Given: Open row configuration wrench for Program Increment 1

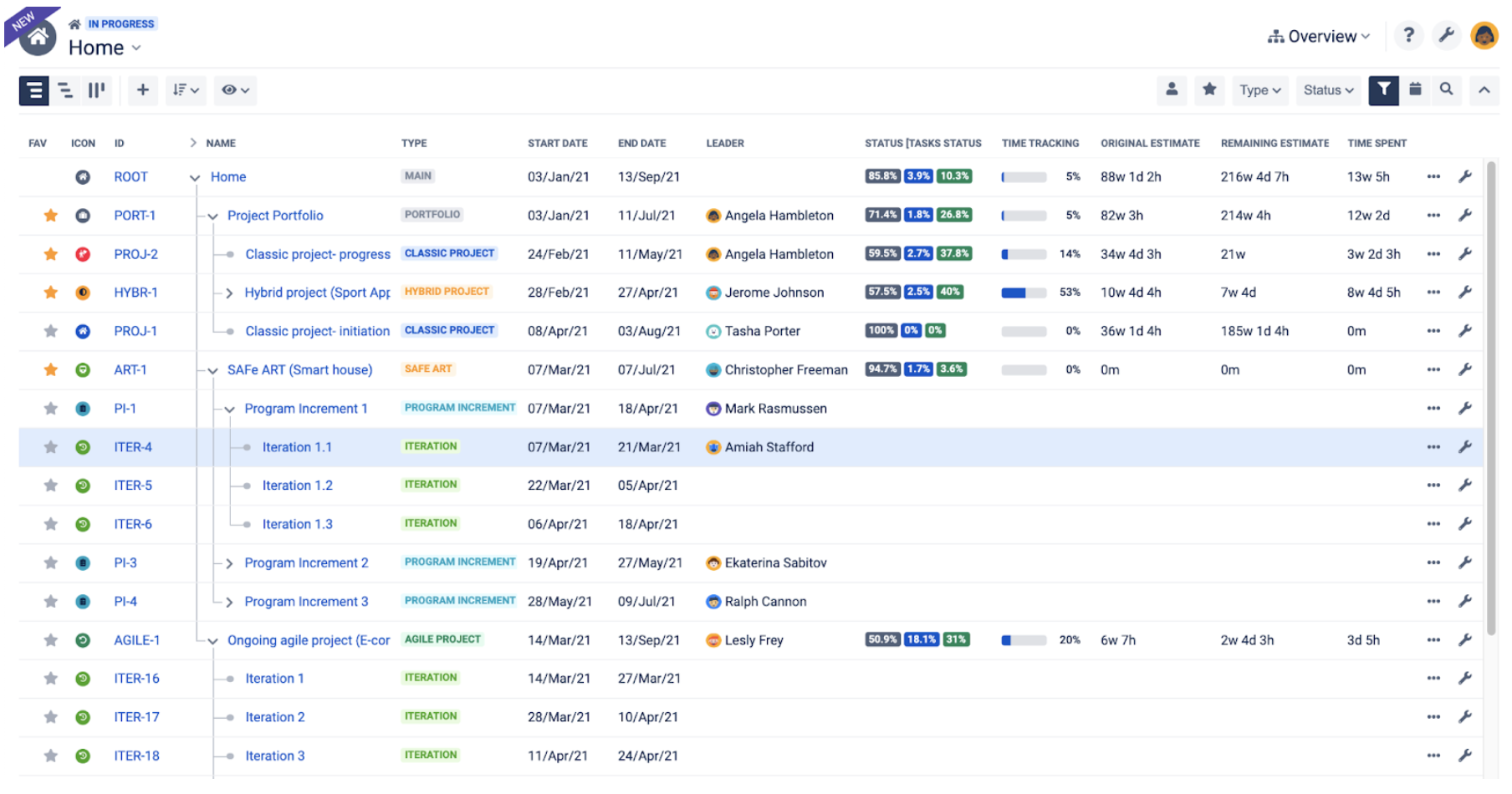Looking at the screenshot, I should click(1466, 408).
